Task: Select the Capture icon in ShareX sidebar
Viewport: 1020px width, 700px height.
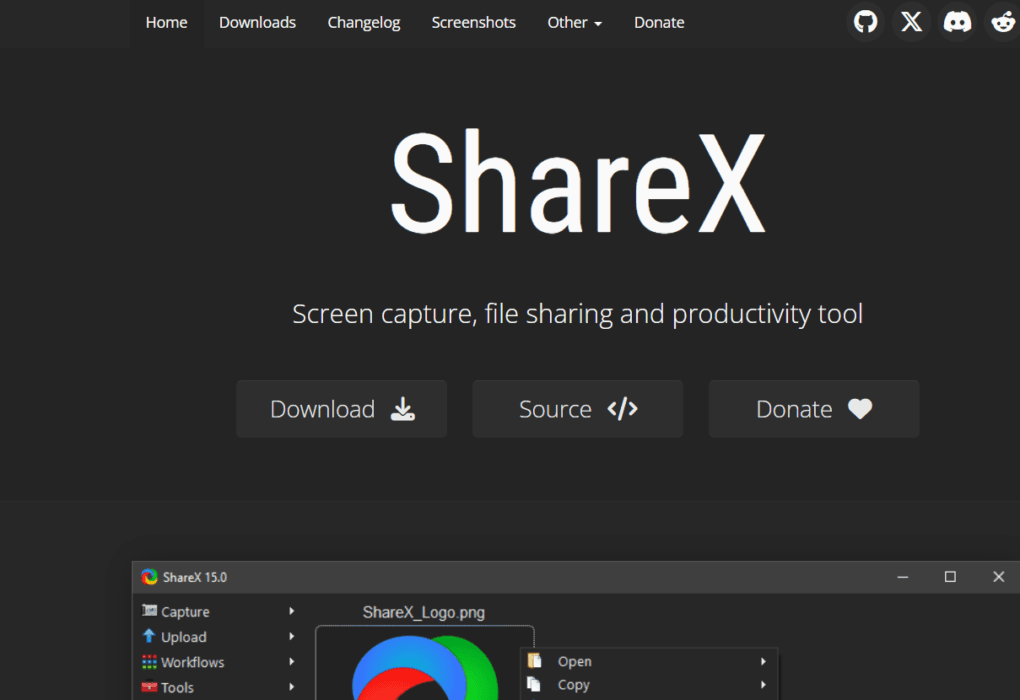Action: pyautogui.click(x=148, y=611)
